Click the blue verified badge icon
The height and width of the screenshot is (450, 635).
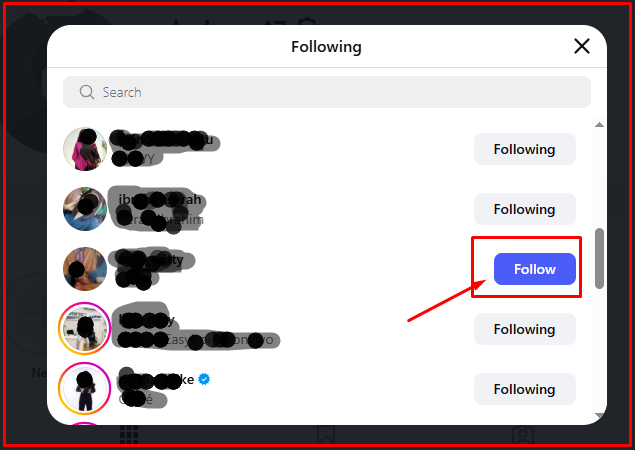(x=202, y=380)
